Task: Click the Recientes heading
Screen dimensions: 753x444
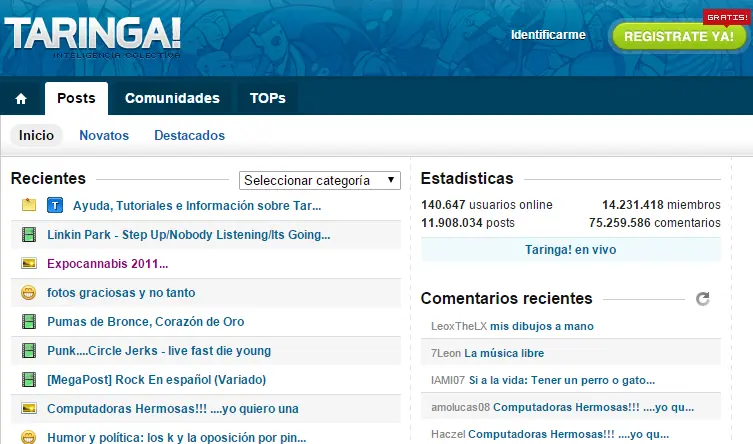Action: [49, 179]
